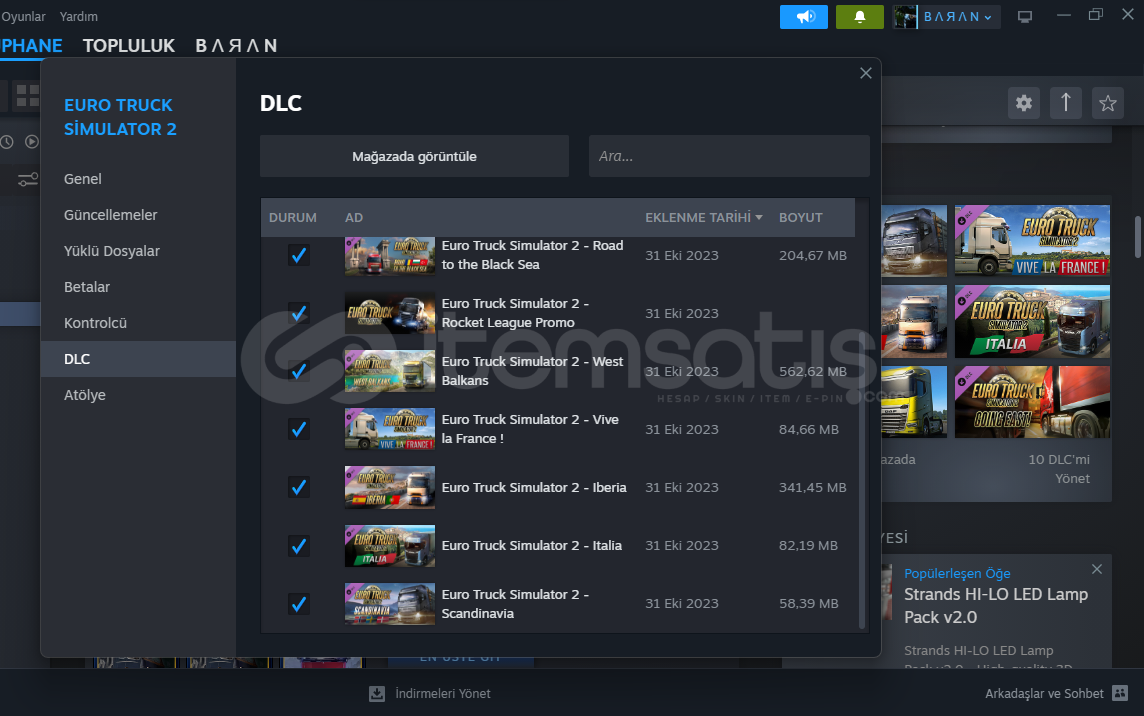
Task: Toggle the Vive la France DLC checkbox
Action: (x=298, y=429)
